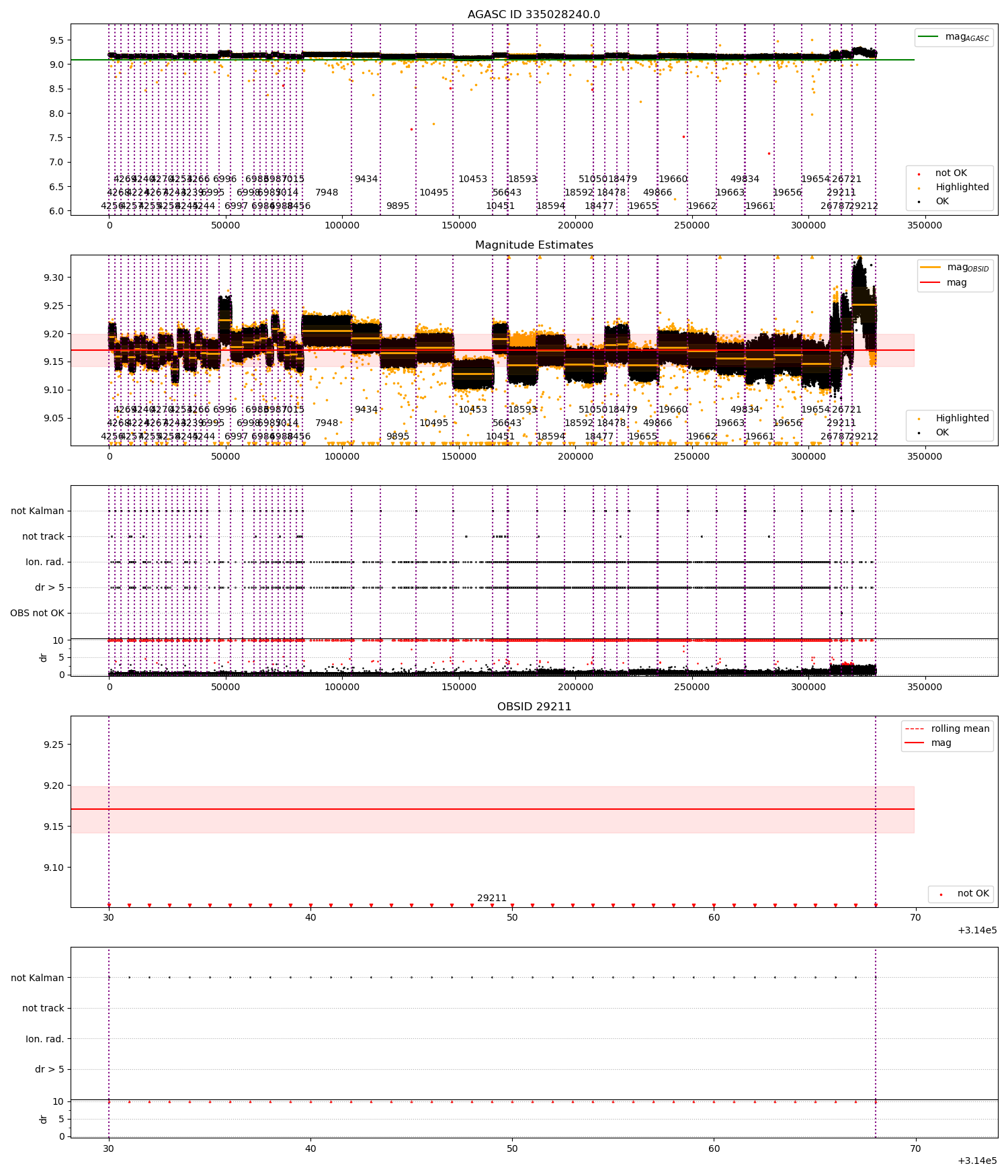
Task: Click the 'AGASC ID 335028240.0' plot title
Action: 534,15
